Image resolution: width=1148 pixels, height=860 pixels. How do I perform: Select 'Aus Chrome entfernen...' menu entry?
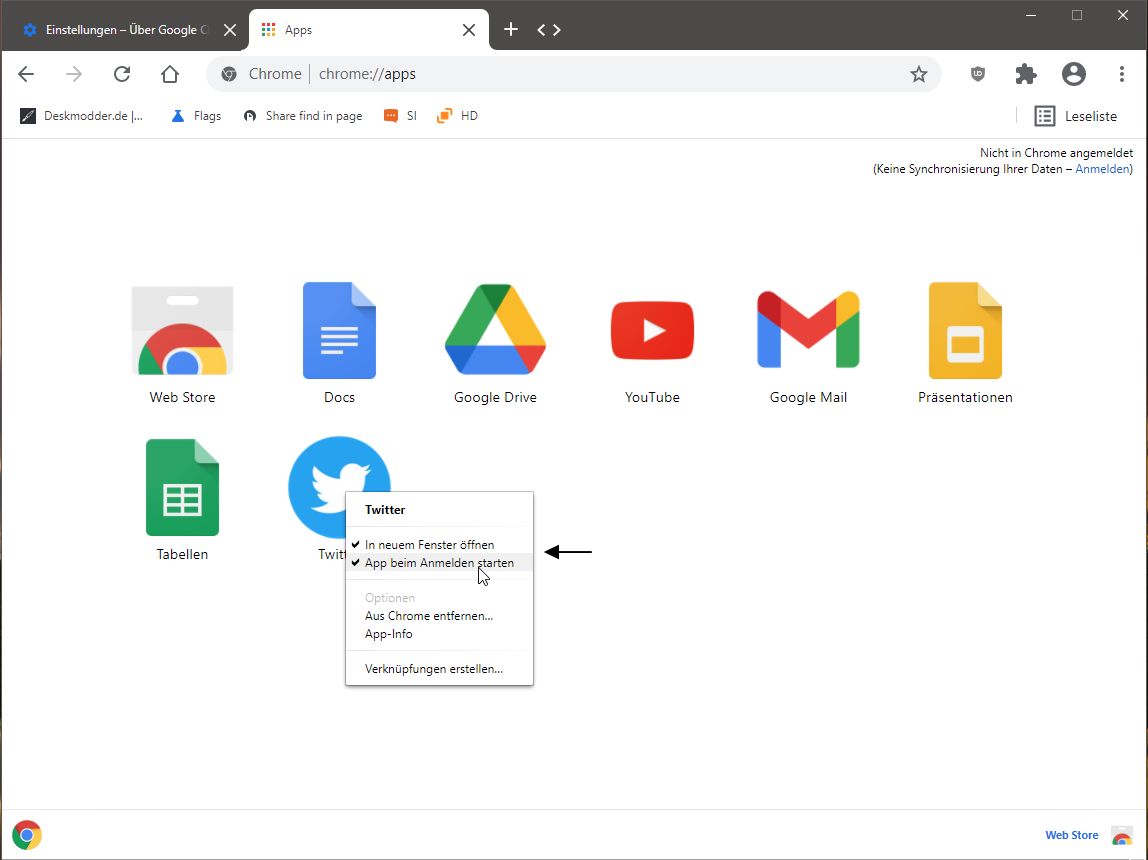click(x=429, y=616)
